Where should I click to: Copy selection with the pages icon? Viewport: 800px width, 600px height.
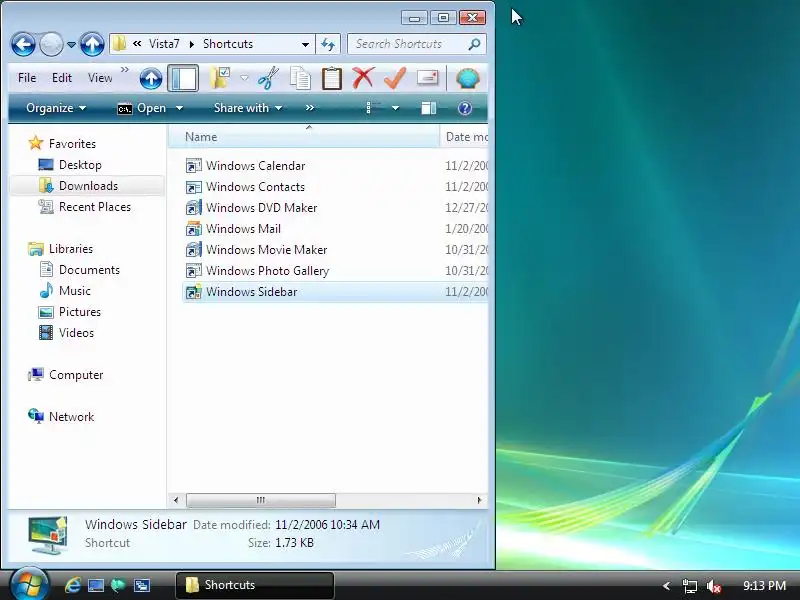(301, 79)
